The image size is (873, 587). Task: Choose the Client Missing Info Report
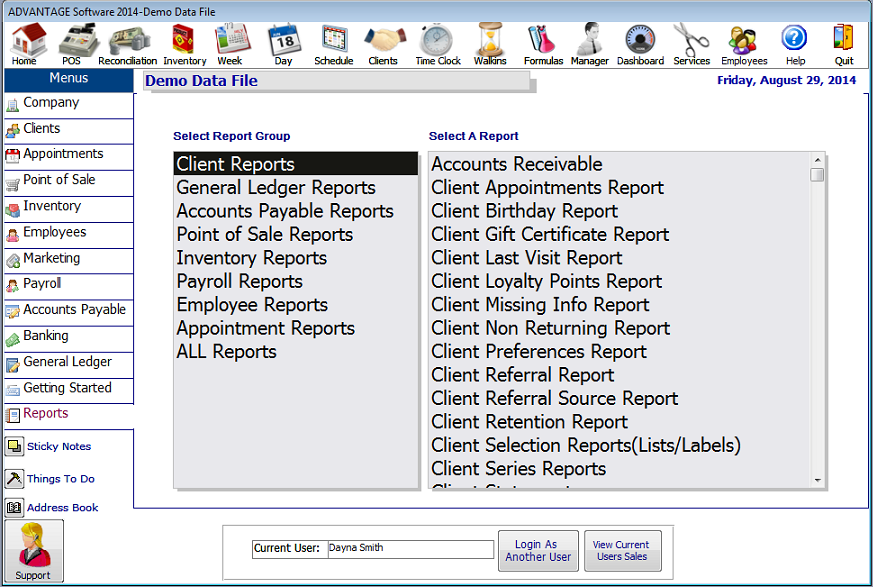click(620, 304)
